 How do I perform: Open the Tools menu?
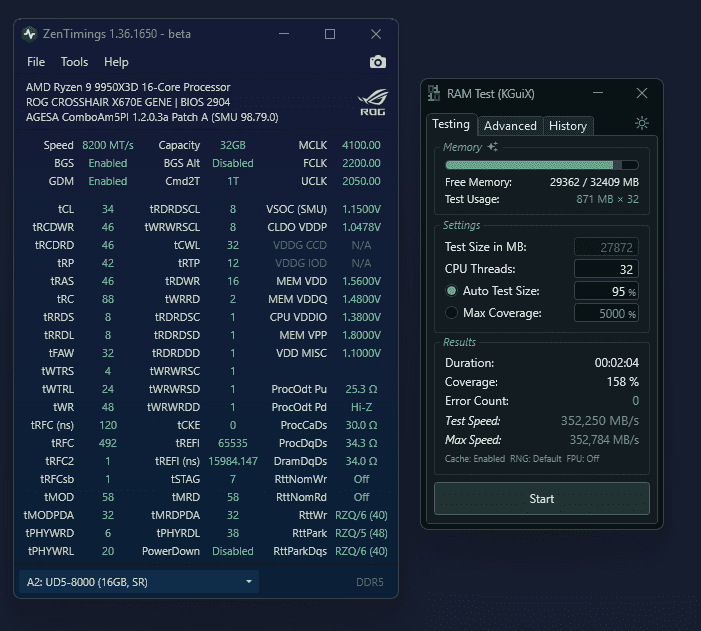74,62
